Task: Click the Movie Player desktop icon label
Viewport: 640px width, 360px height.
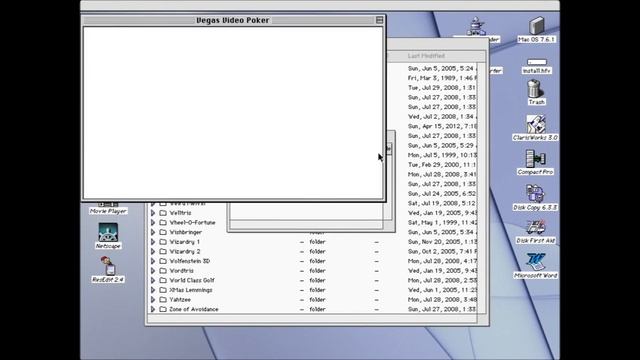Action: point(108,211)
